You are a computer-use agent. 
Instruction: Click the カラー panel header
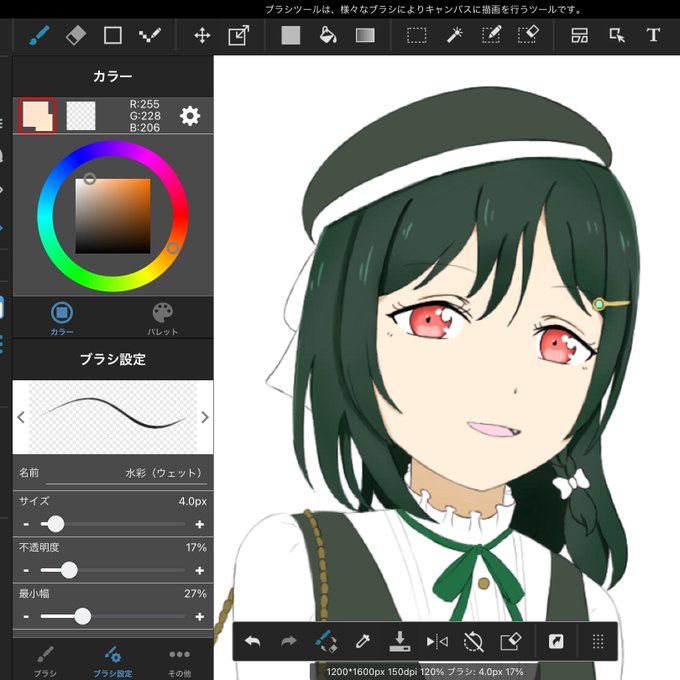coord(113,76)
